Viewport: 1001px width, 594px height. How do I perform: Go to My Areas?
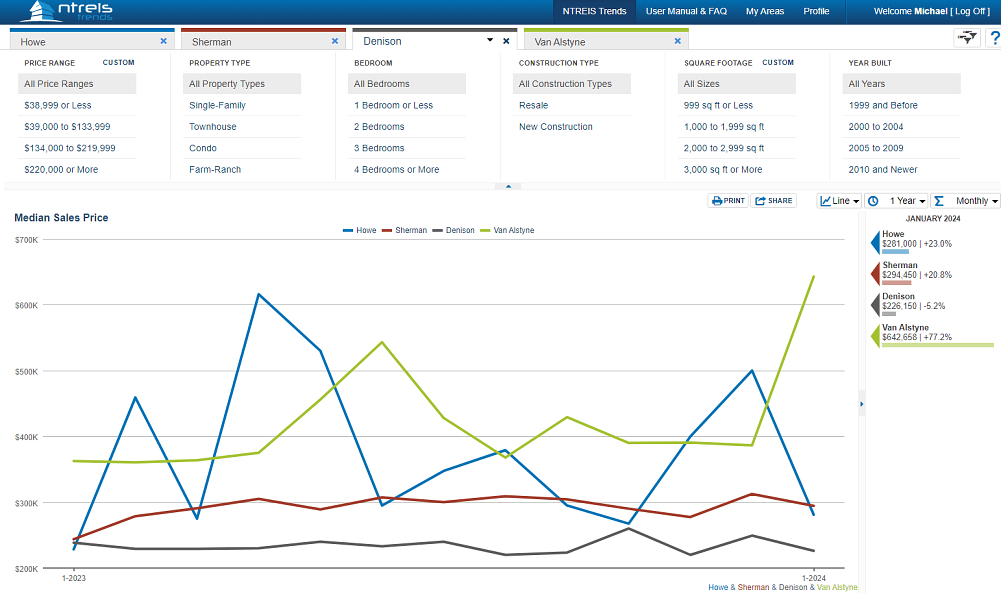tap(765, 11)
